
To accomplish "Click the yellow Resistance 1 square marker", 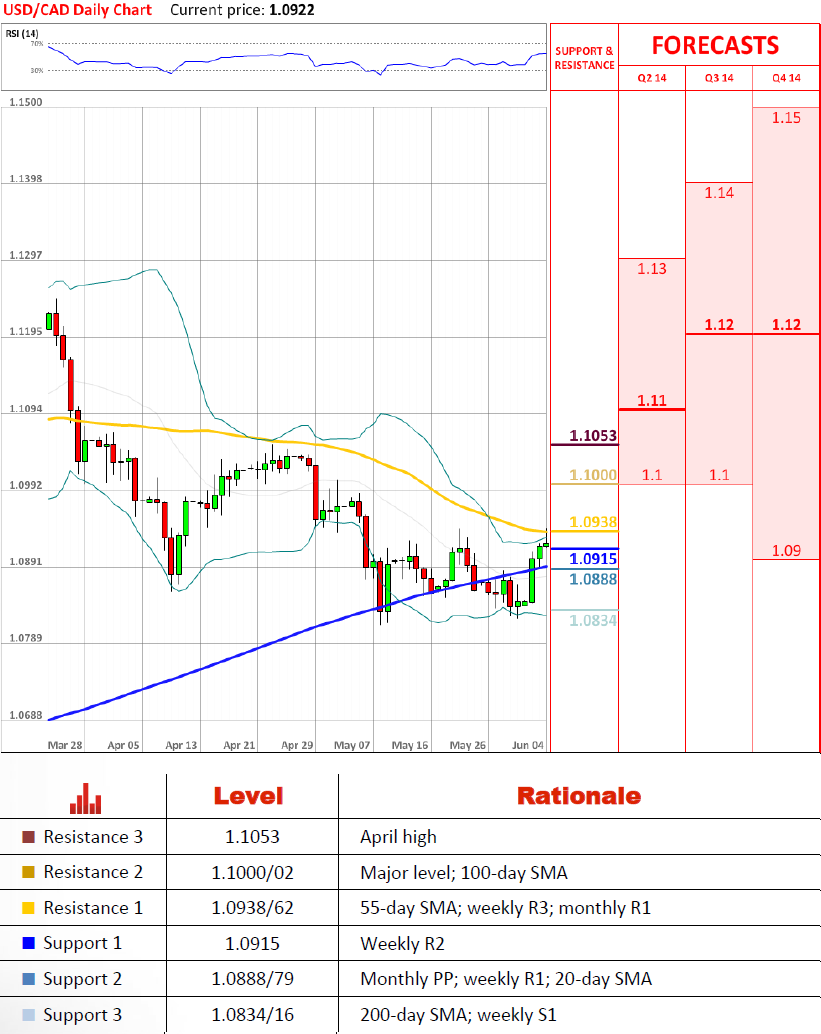I will pos(27,909).
